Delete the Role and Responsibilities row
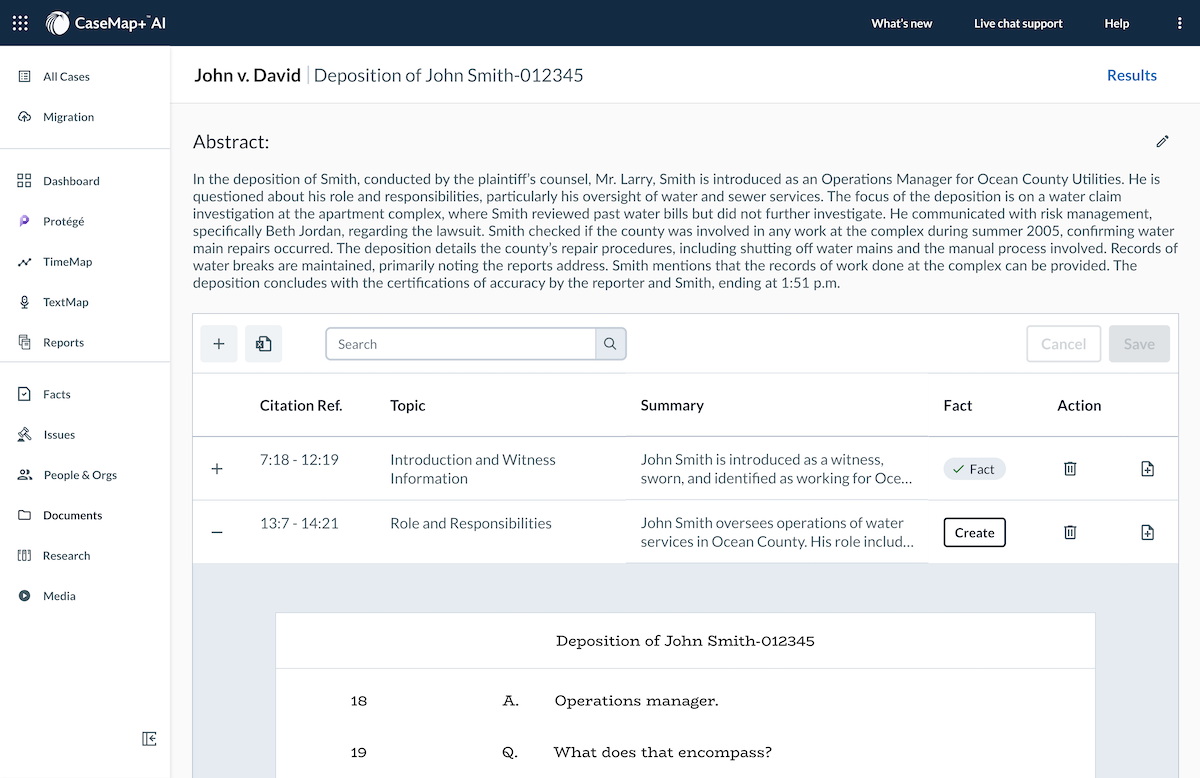 click(x=1070, y=533)
